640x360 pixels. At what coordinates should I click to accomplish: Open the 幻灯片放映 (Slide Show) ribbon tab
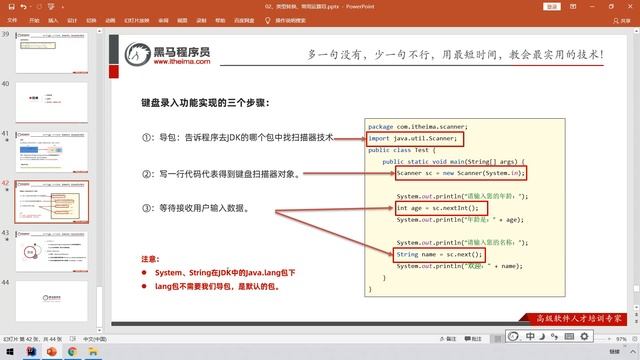point(137,20)
